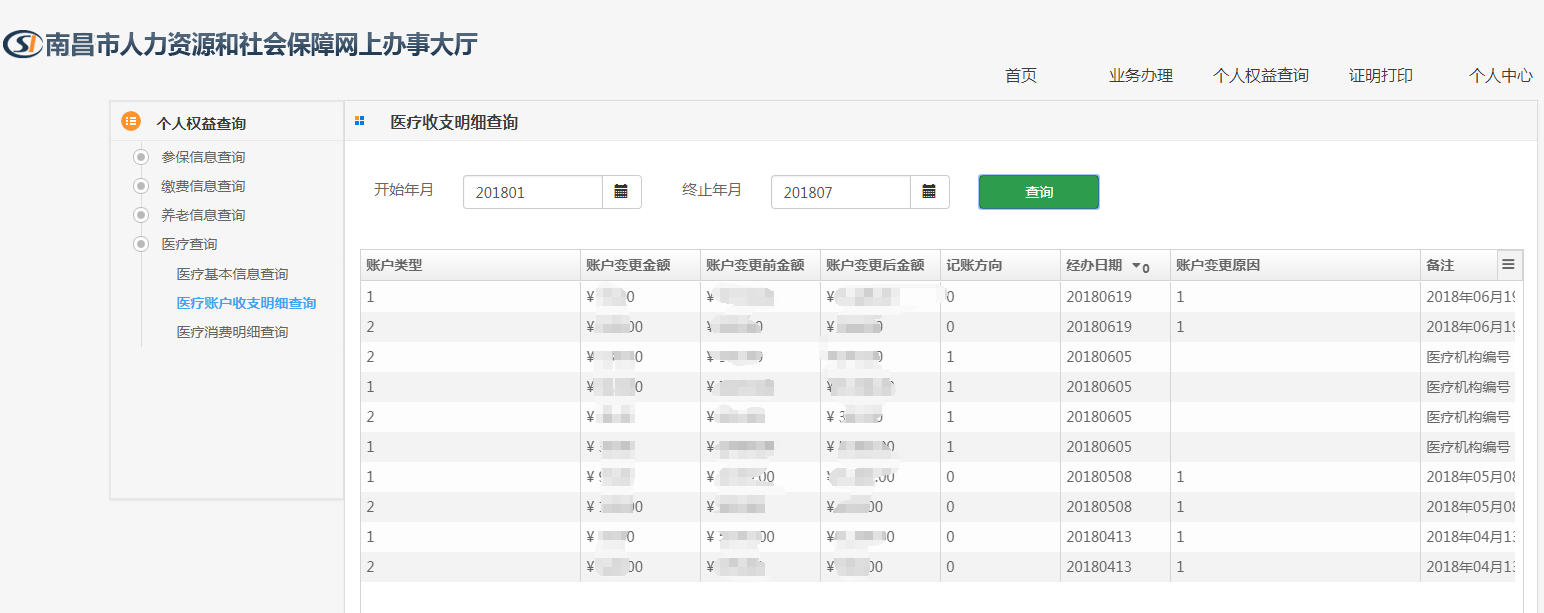Click 医疗账户收支明细查询 link

246,303
